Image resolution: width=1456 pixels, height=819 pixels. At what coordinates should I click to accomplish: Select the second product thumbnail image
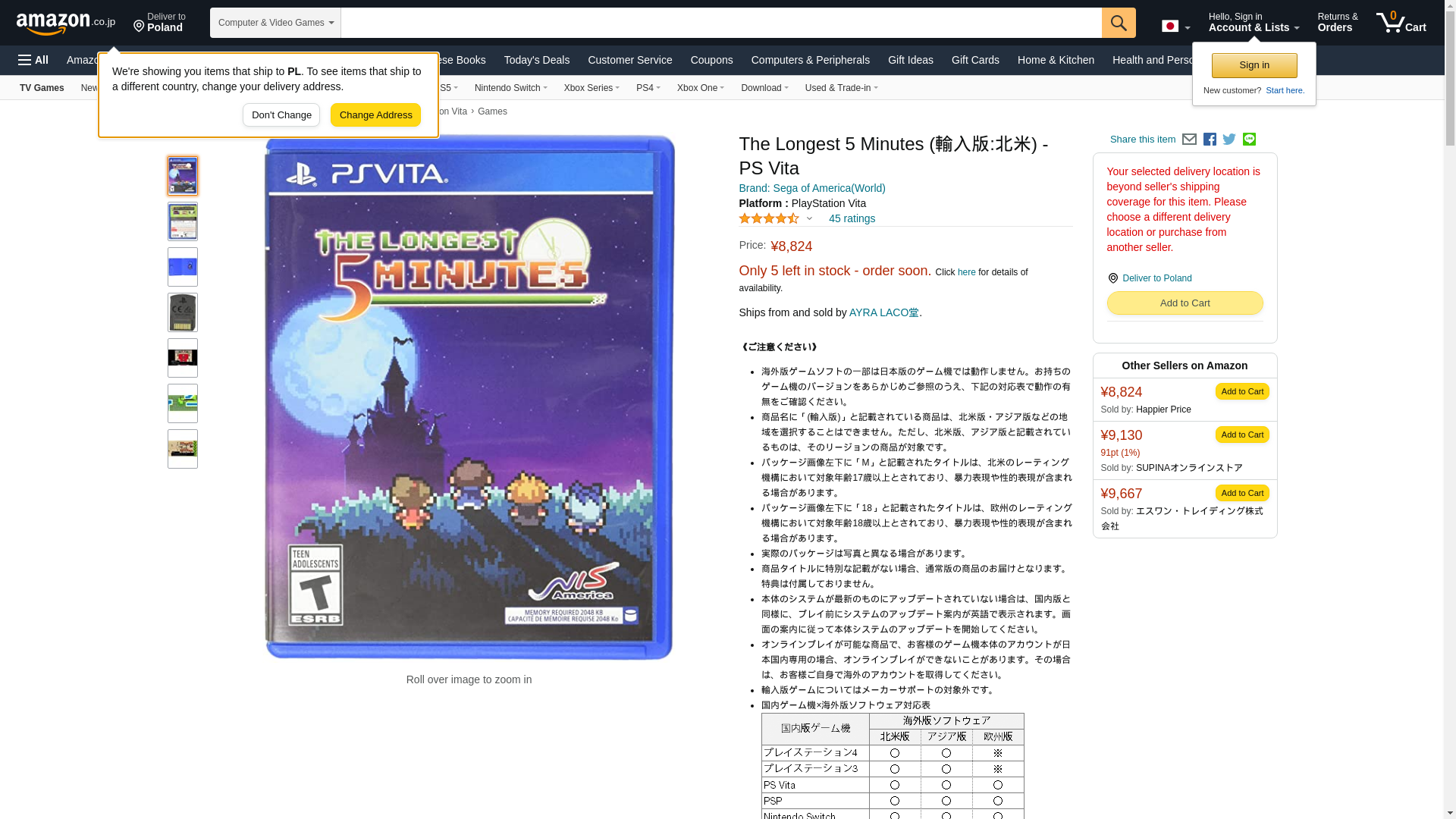coord(183,221)
